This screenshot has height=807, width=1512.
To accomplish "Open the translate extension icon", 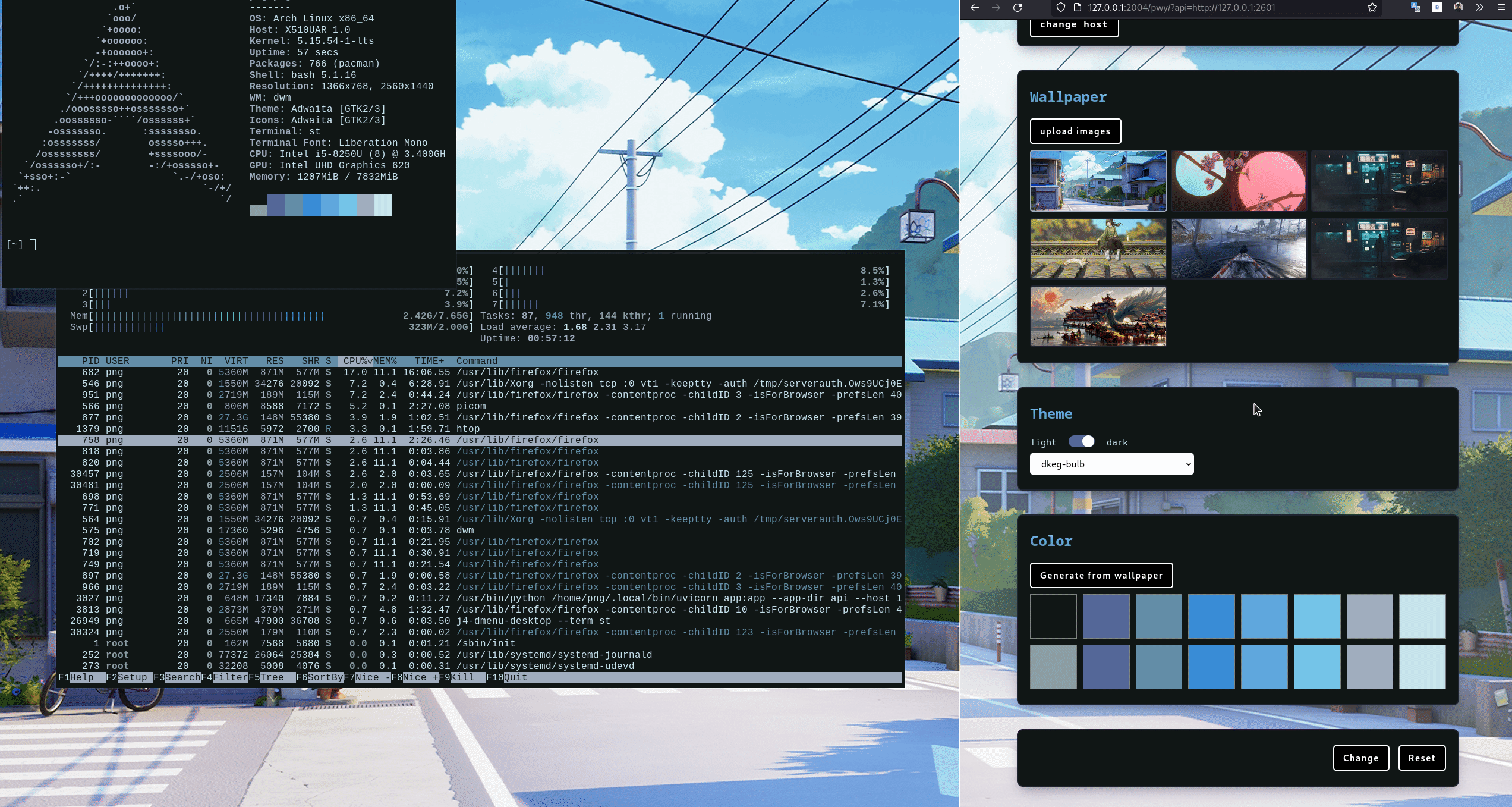I will click(x=1415, y=8).
